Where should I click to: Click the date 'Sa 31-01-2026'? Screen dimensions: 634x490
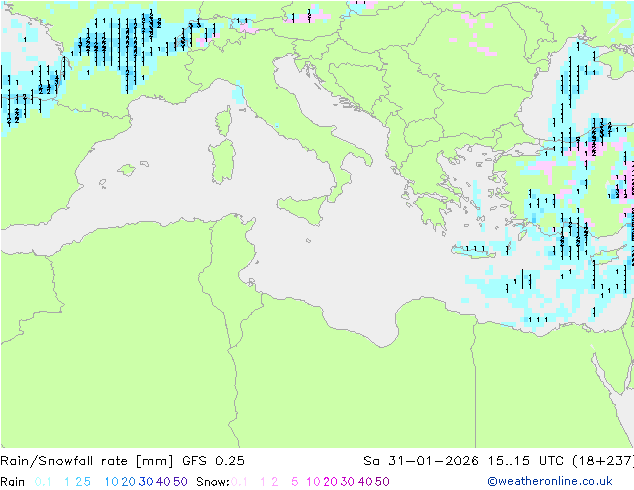[421, 461]
